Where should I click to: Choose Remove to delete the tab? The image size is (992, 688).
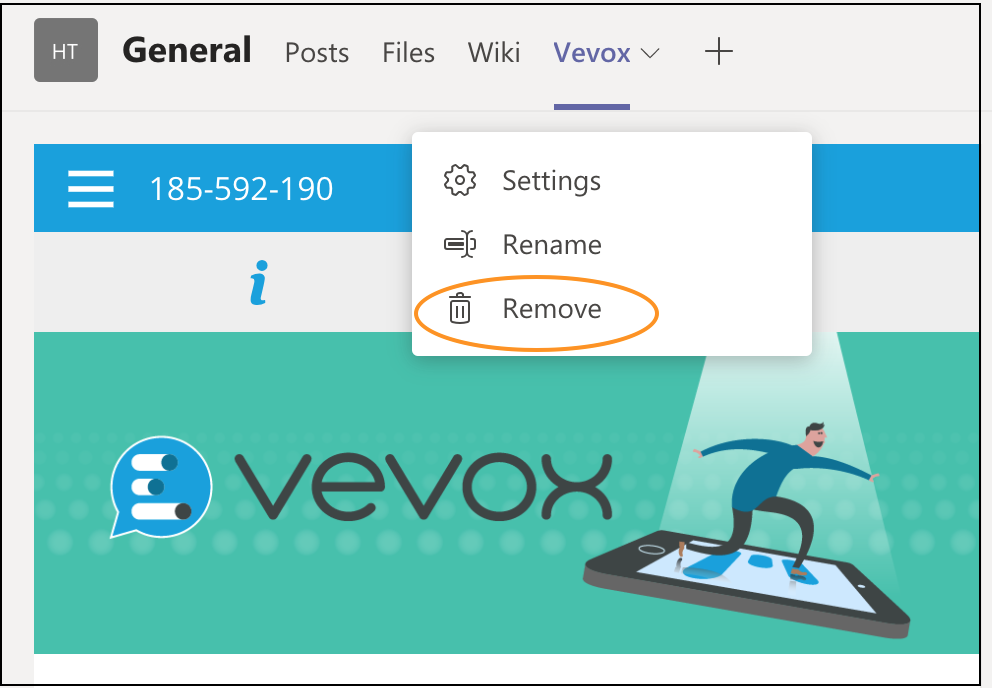coord(551,309)
